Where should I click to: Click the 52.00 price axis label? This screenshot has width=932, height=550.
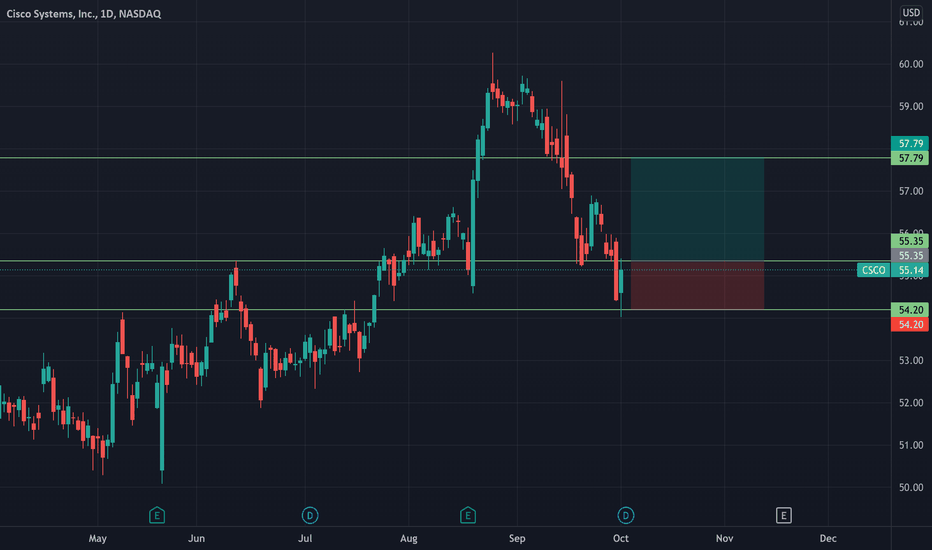pyautogui.click(x=911, y=403)
